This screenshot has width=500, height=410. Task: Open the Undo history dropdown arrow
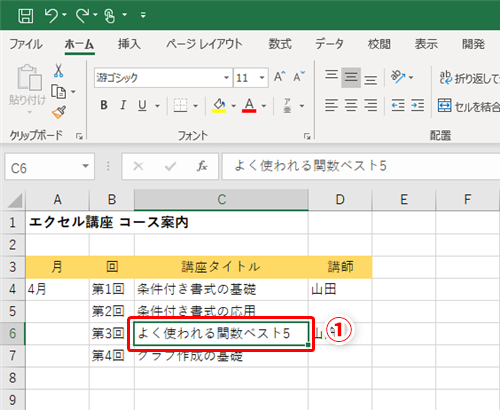click(x=64, y=15)
